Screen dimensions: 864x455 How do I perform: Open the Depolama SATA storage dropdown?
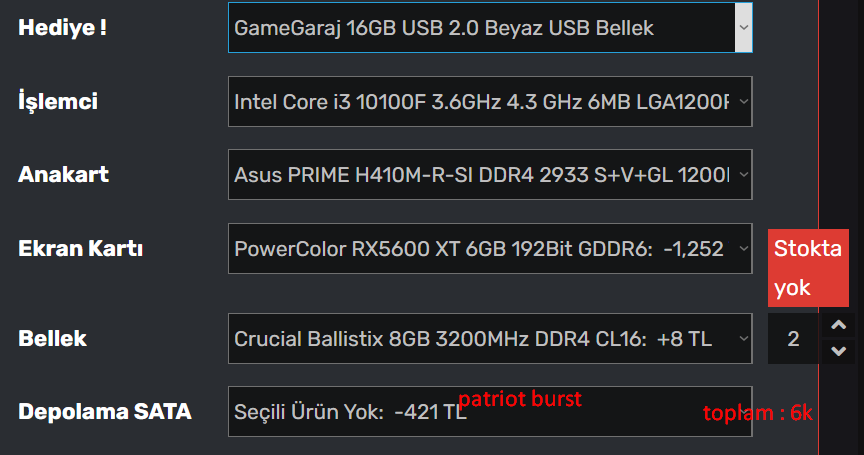tap(490, 411)
